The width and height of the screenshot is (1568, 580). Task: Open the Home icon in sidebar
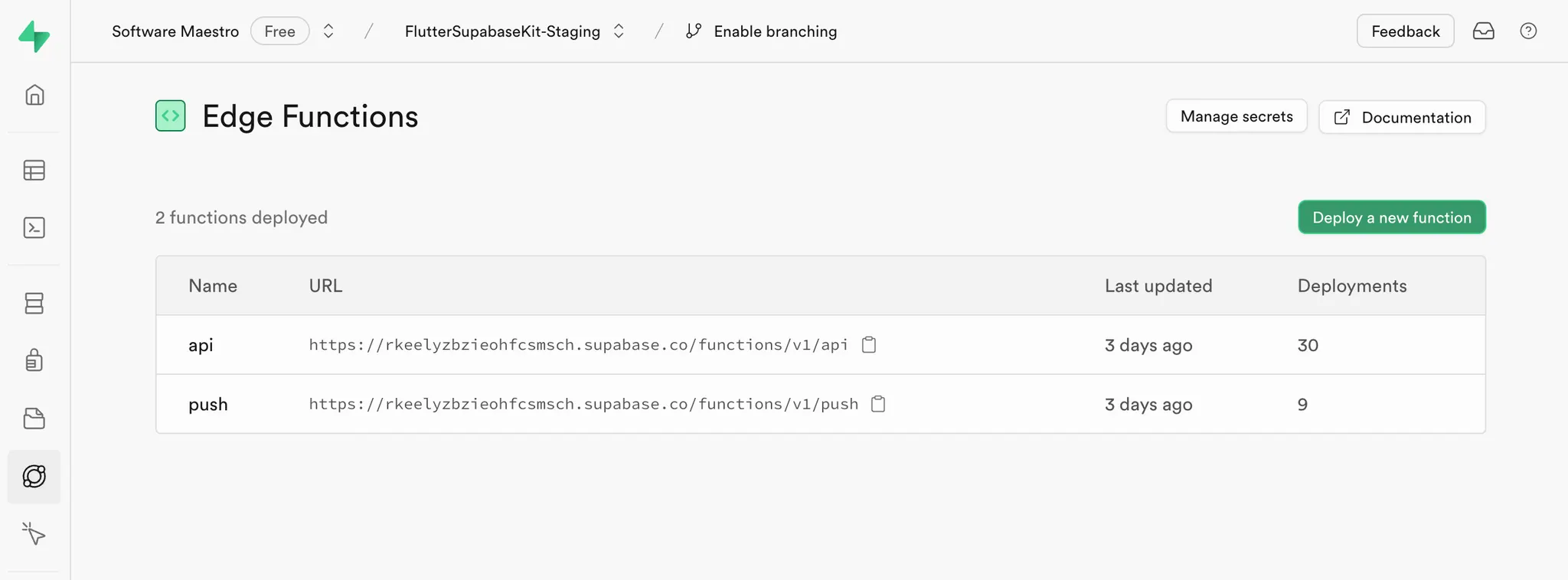pos(34,95)
